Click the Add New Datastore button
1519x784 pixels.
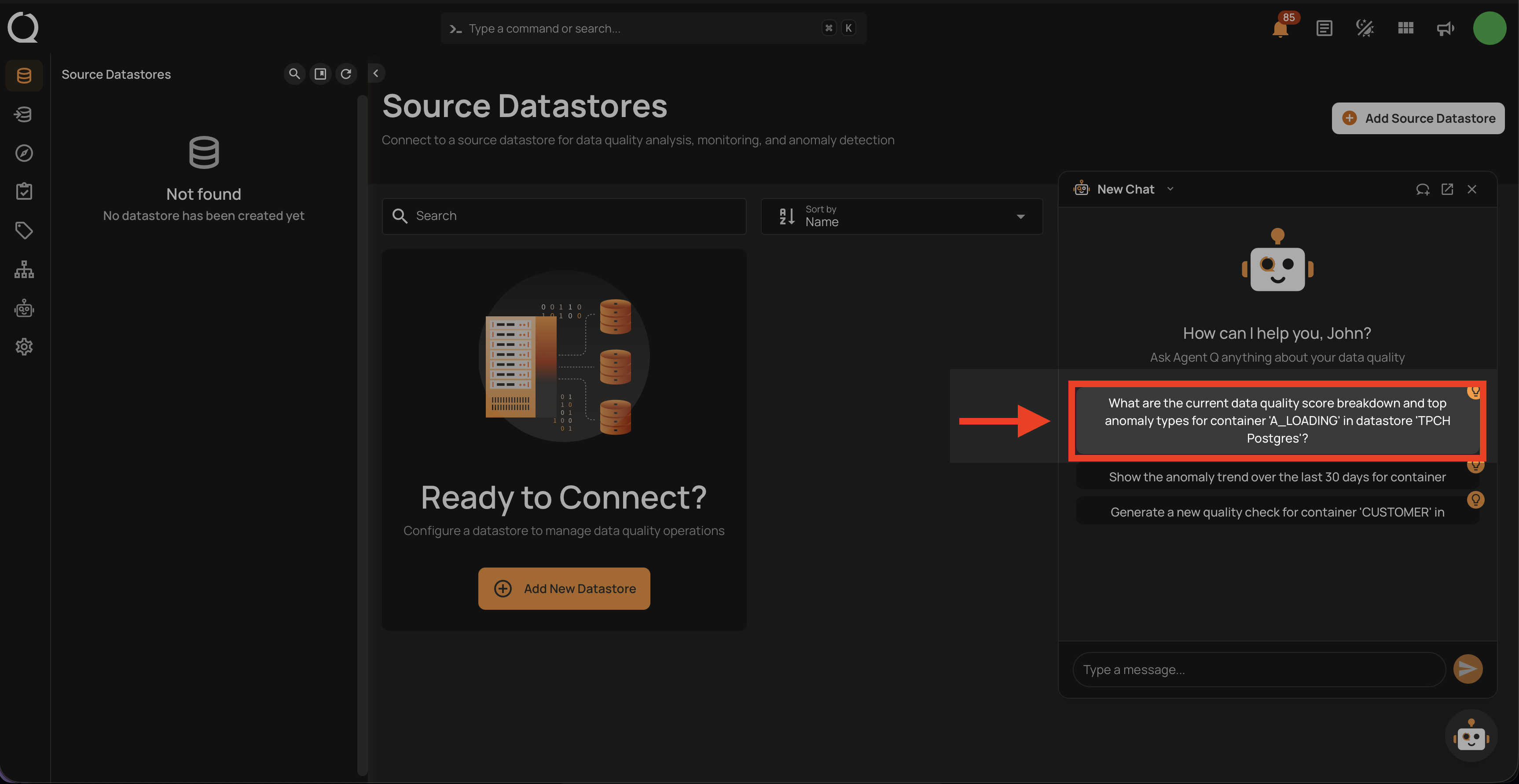pyautogui.click(x=564, y=588)
